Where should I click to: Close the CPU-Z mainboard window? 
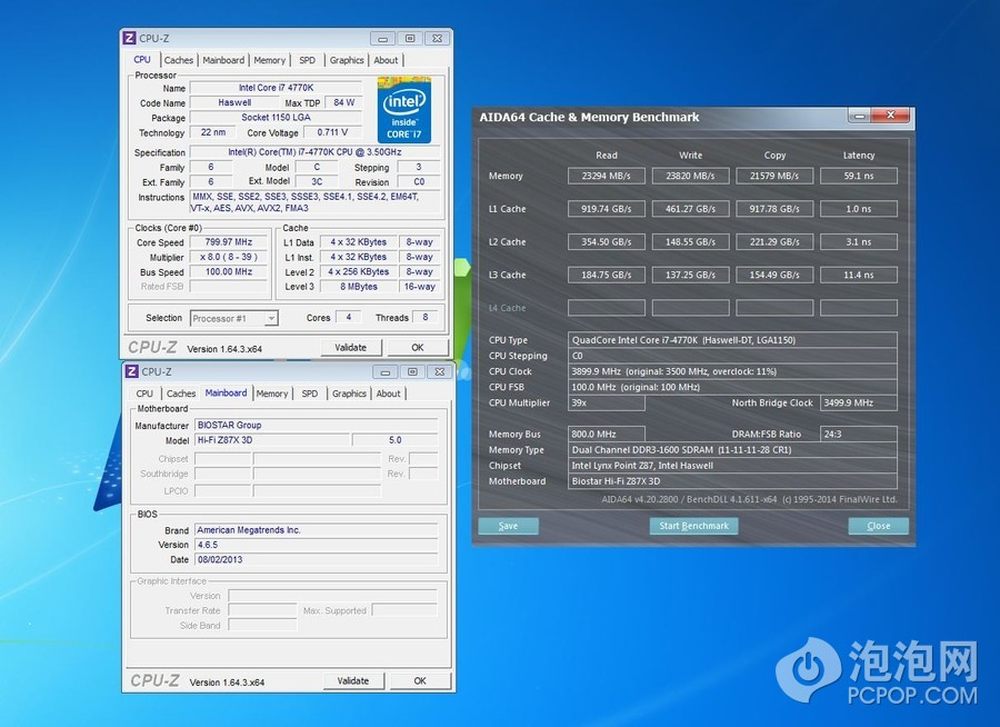click(x=440, y=372)
